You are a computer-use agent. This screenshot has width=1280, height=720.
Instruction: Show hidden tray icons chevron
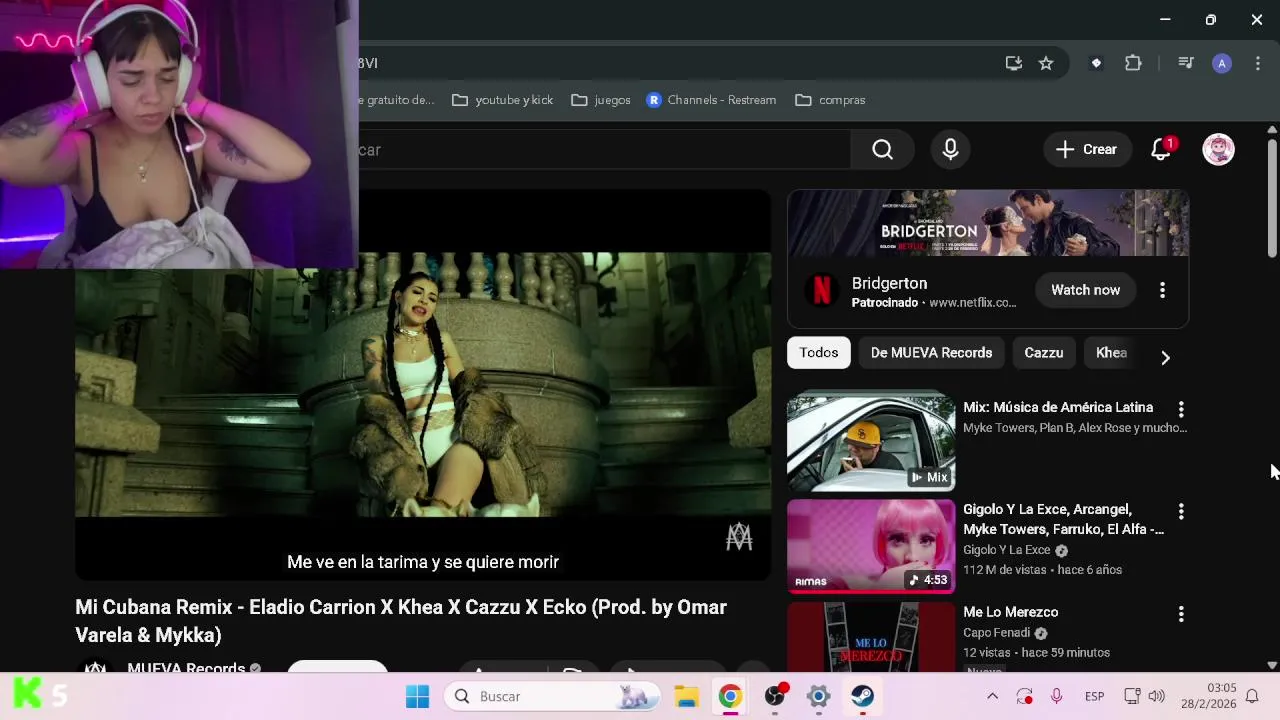click(992, 696)
